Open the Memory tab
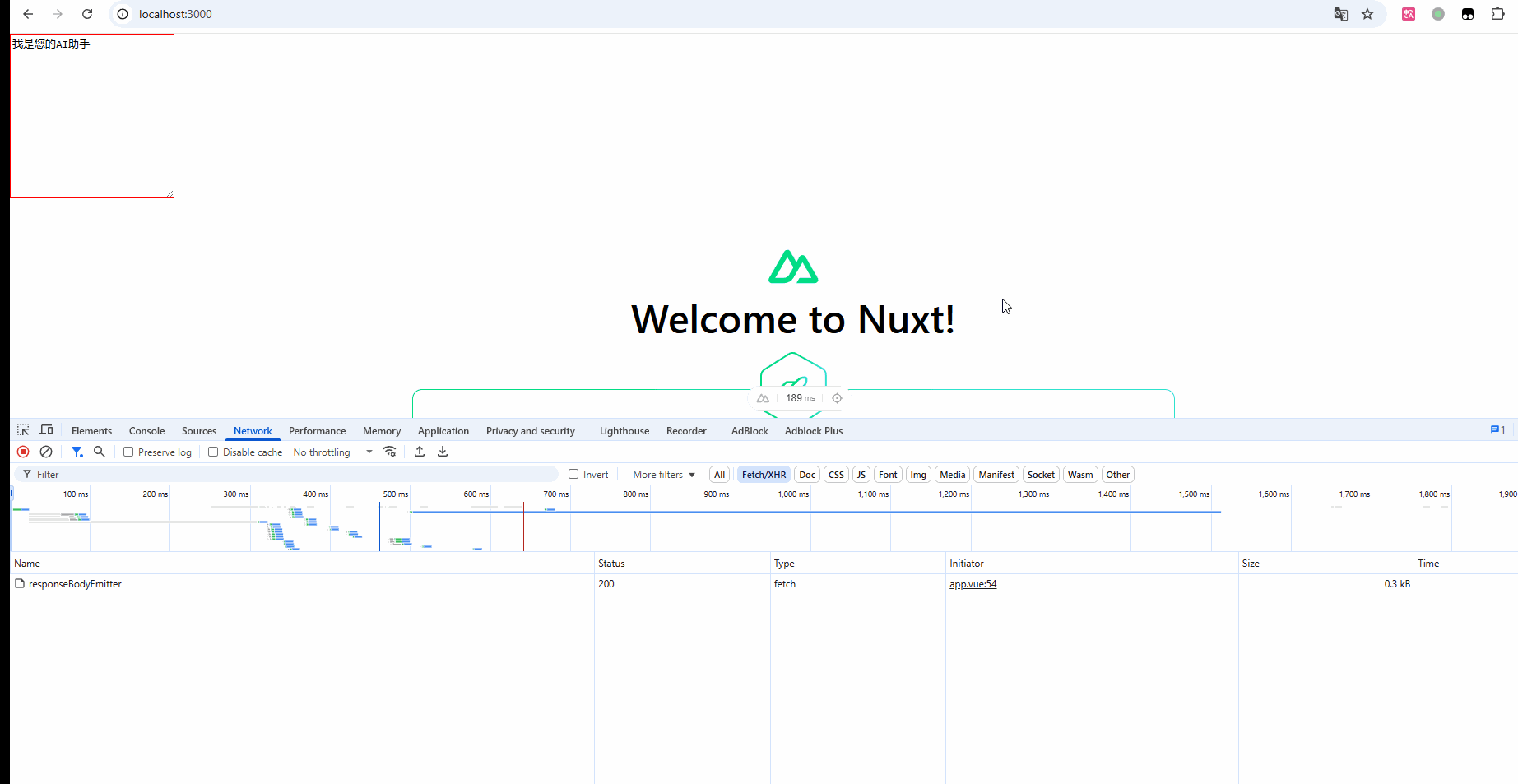This screenshot has width=1518, height=784. tap(382, 431)
